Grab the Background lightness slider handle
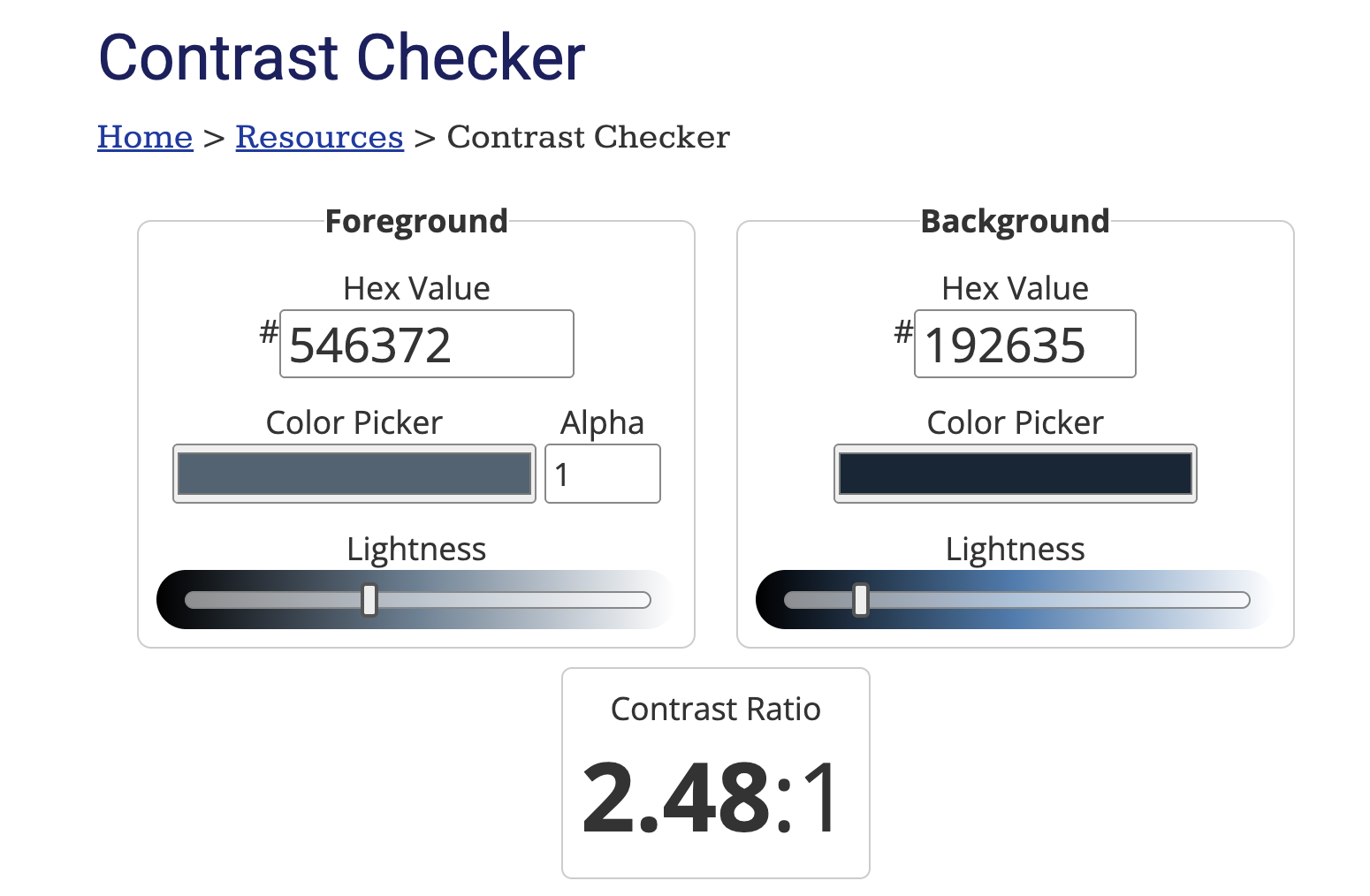 click(x=860, y=600)
